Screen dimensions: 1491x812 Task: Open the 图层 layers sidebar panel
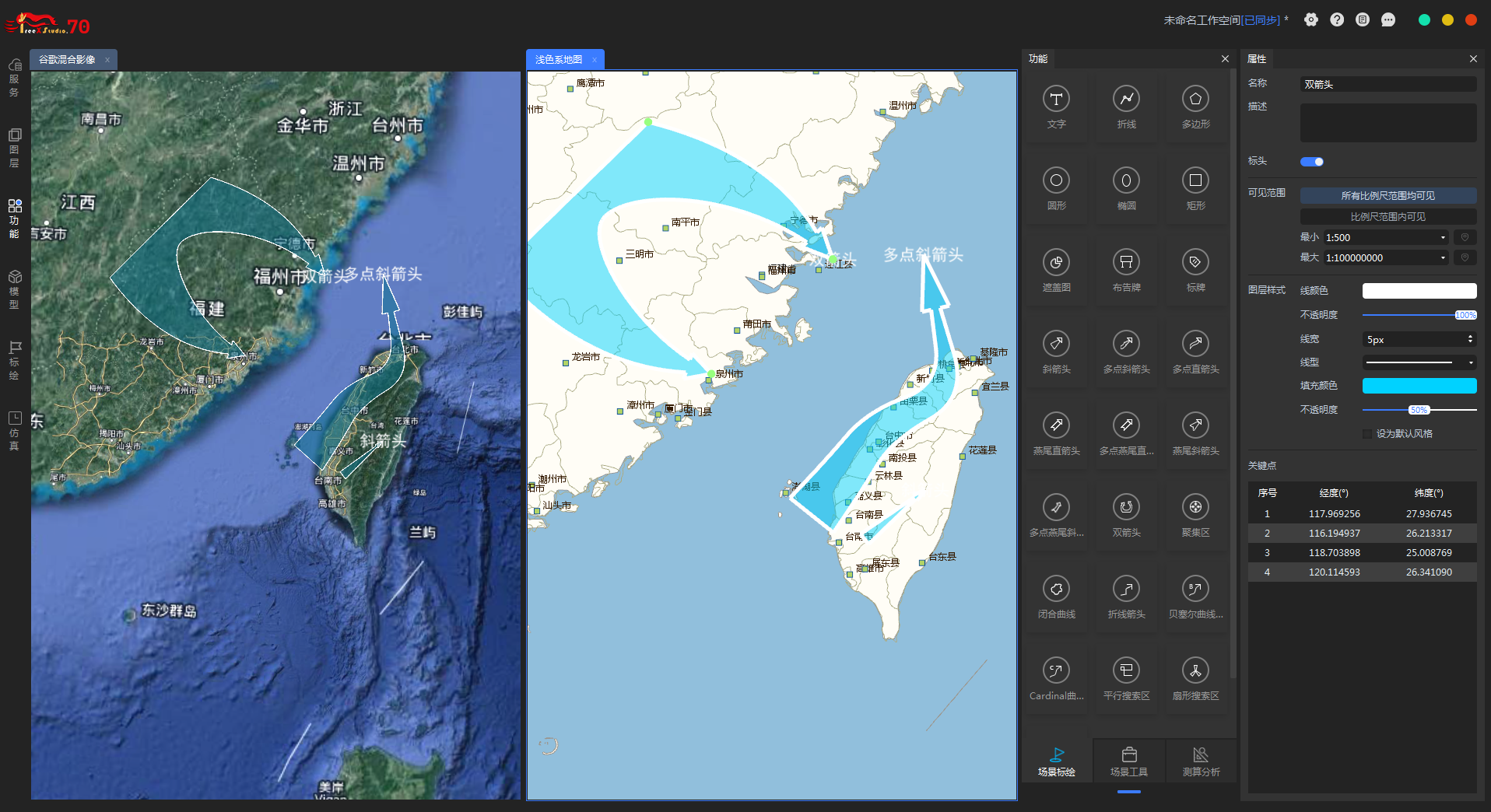click(x=15, y=148)
